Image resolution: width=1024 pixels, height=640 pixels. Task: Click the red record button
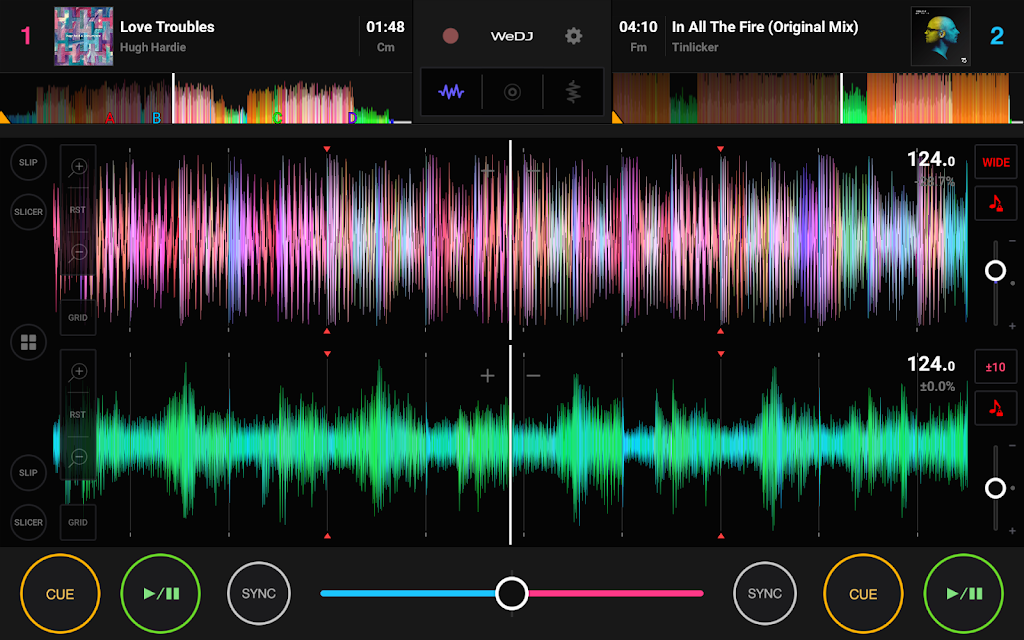[451, 36]
